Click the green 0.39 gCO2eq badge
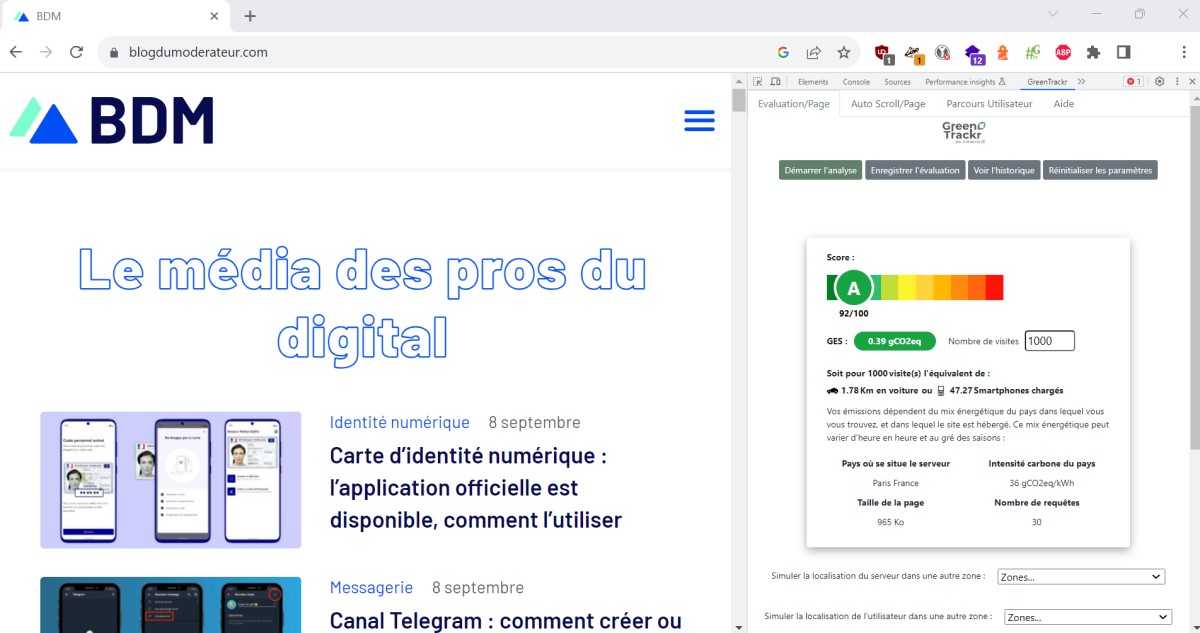The image size is (1200, 633). [x=894, y=341]
